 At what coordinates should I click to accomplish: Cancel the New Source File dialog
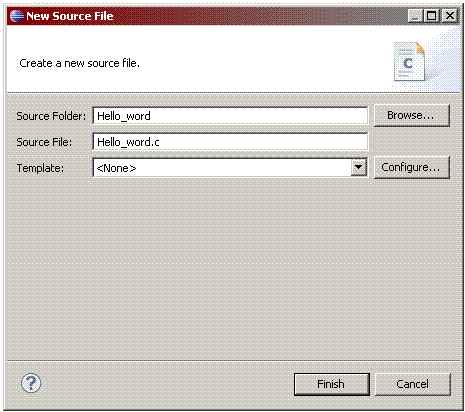tap(413, 384)
